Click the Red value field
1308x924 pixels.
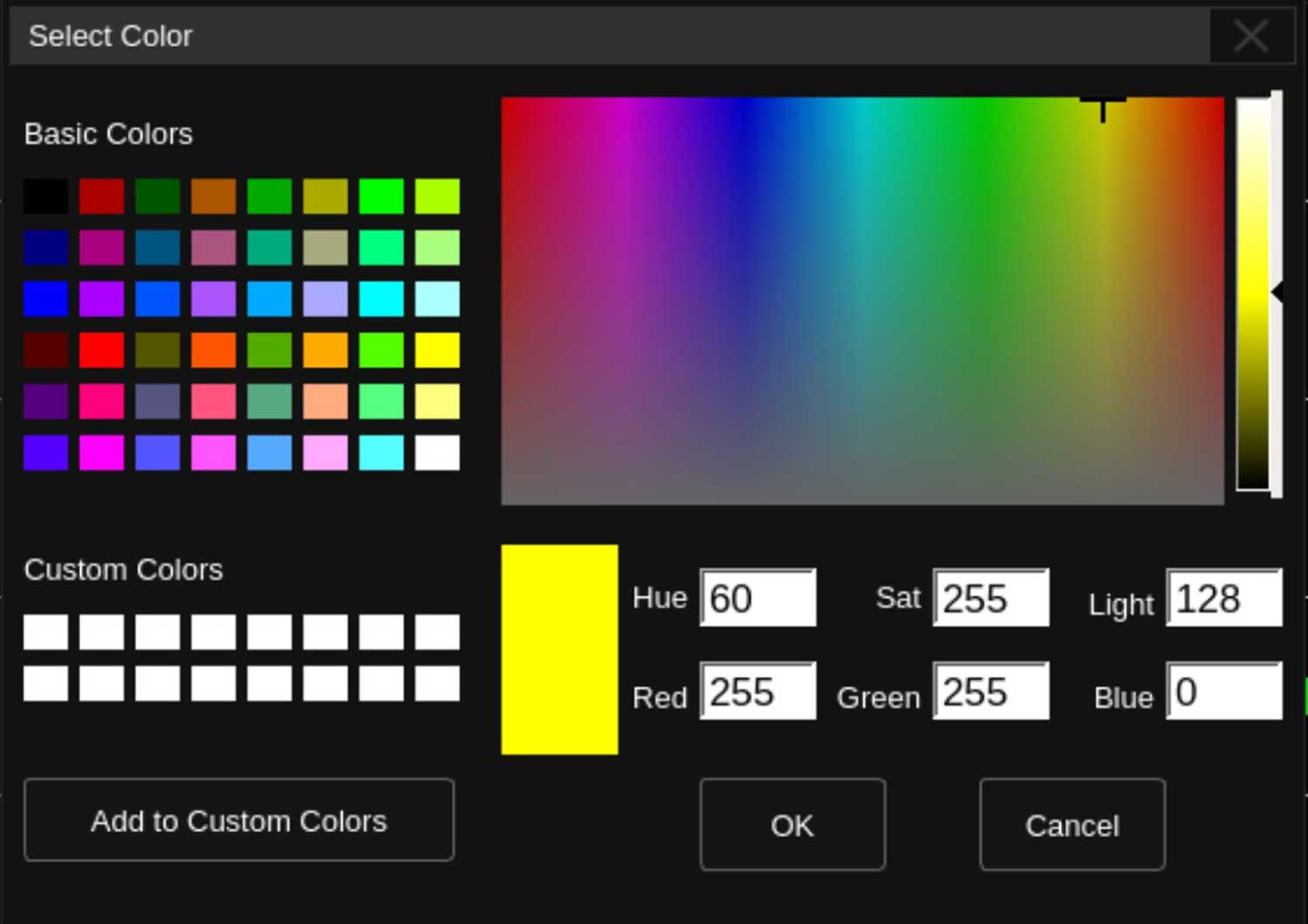(759, 691)
